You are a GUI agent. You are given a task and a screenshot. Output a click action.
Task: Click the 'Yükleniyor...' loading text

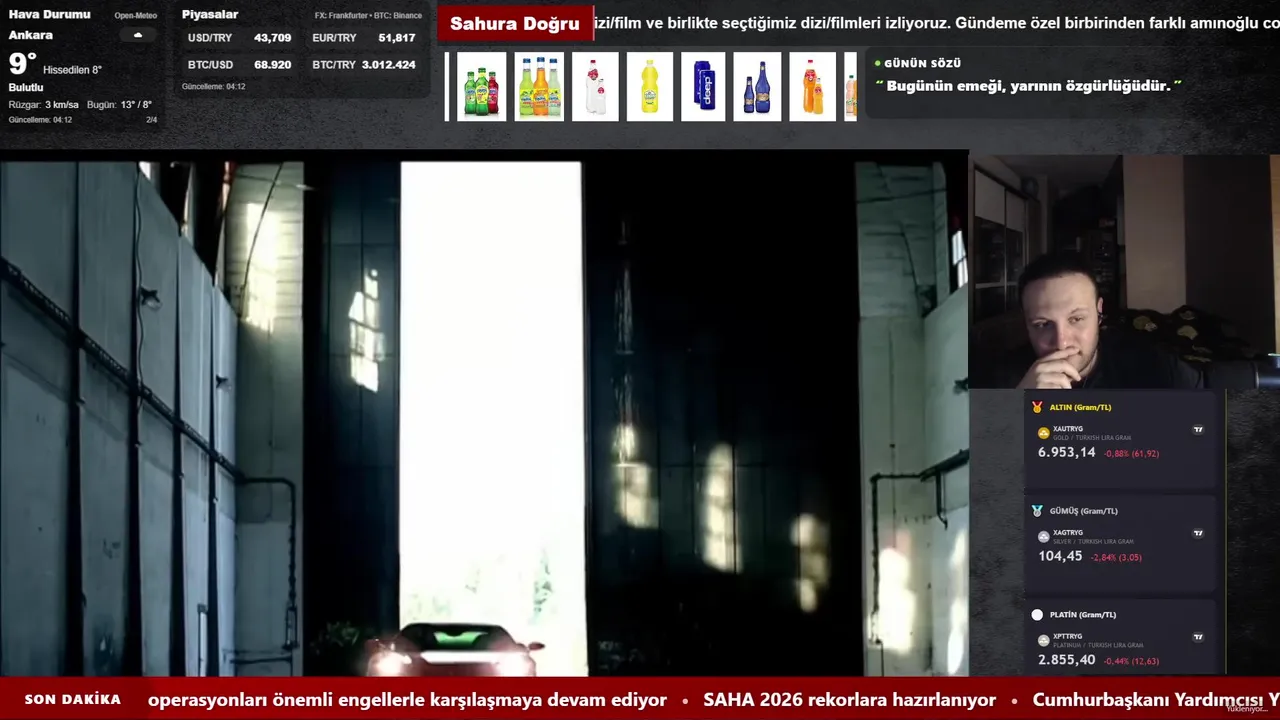click(x=1246, y=709)
